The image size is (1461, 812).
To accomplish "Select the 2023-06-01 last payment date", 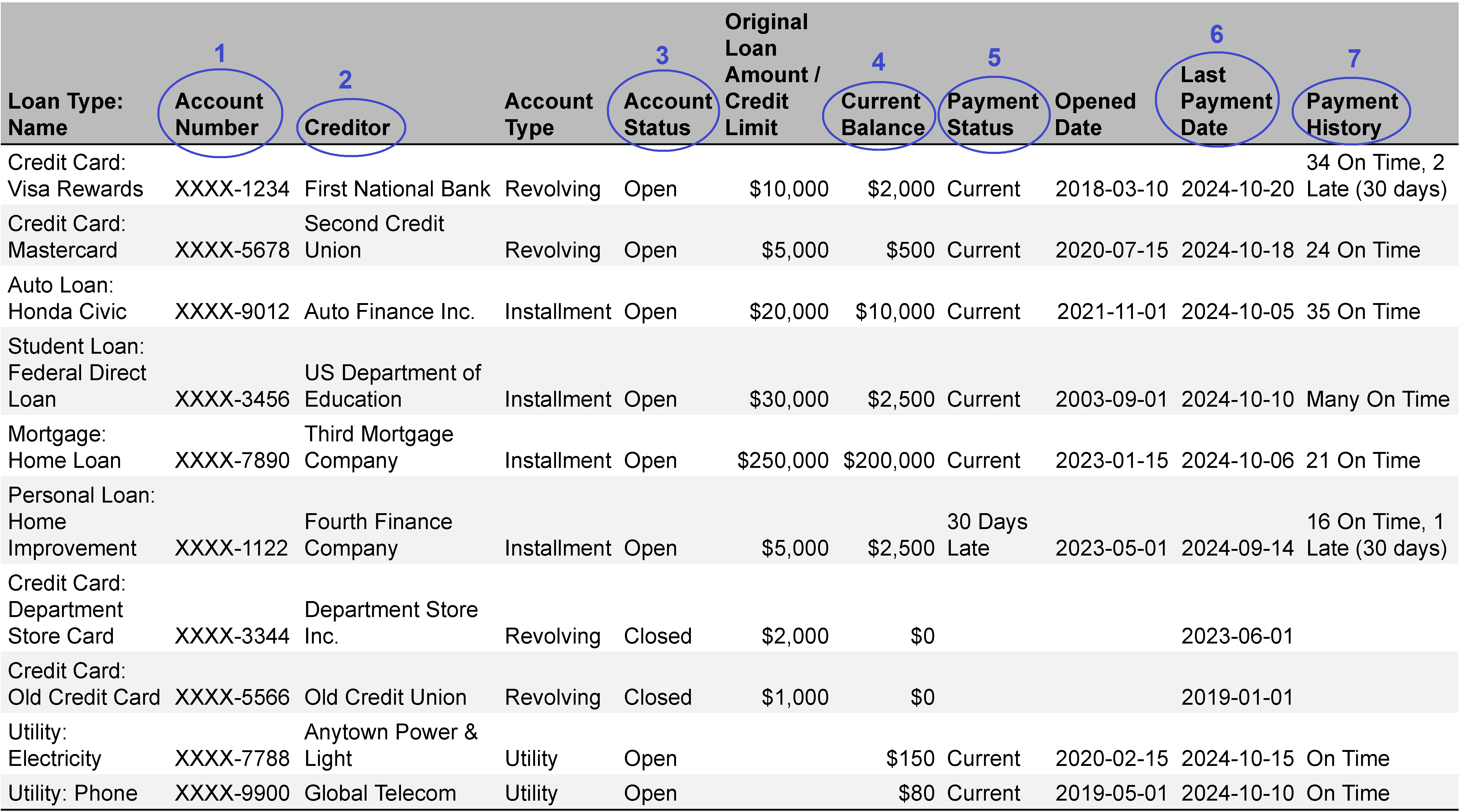I will (1237, 636).
